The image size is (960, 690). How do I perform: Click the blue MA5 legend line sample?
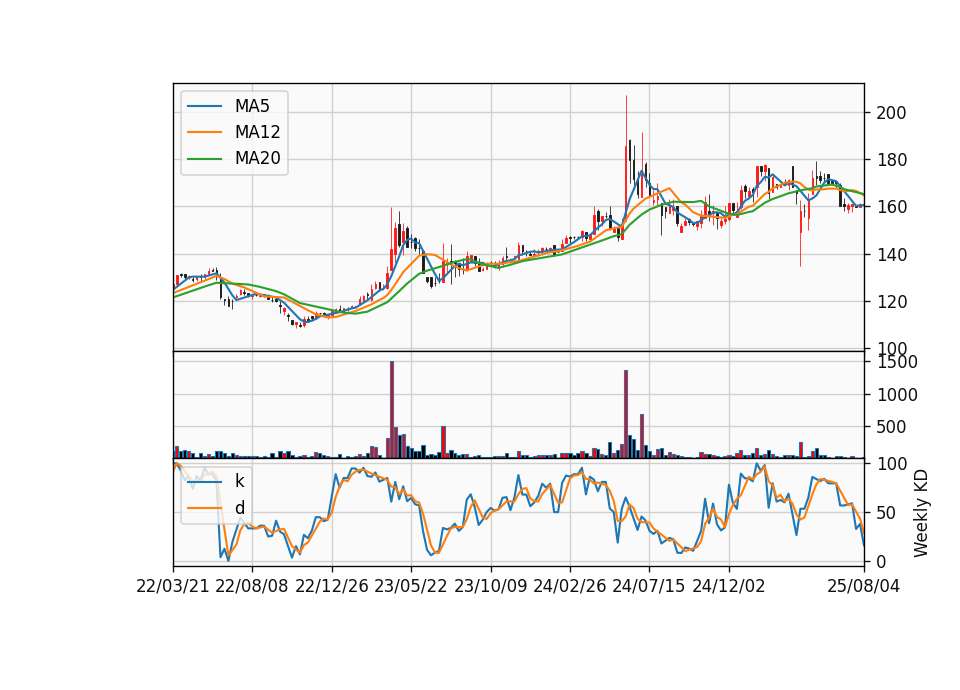click(x=204, y=106)
